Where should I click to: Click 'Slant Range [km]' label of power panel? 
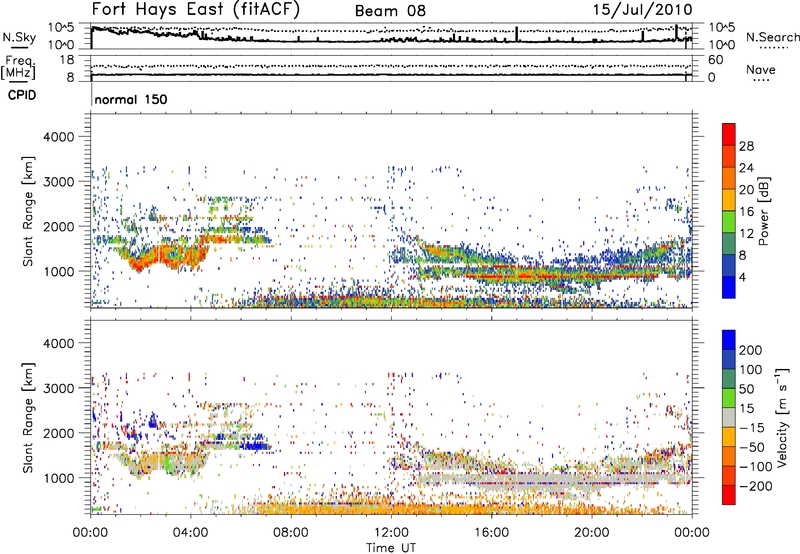[x=28, y=211]
